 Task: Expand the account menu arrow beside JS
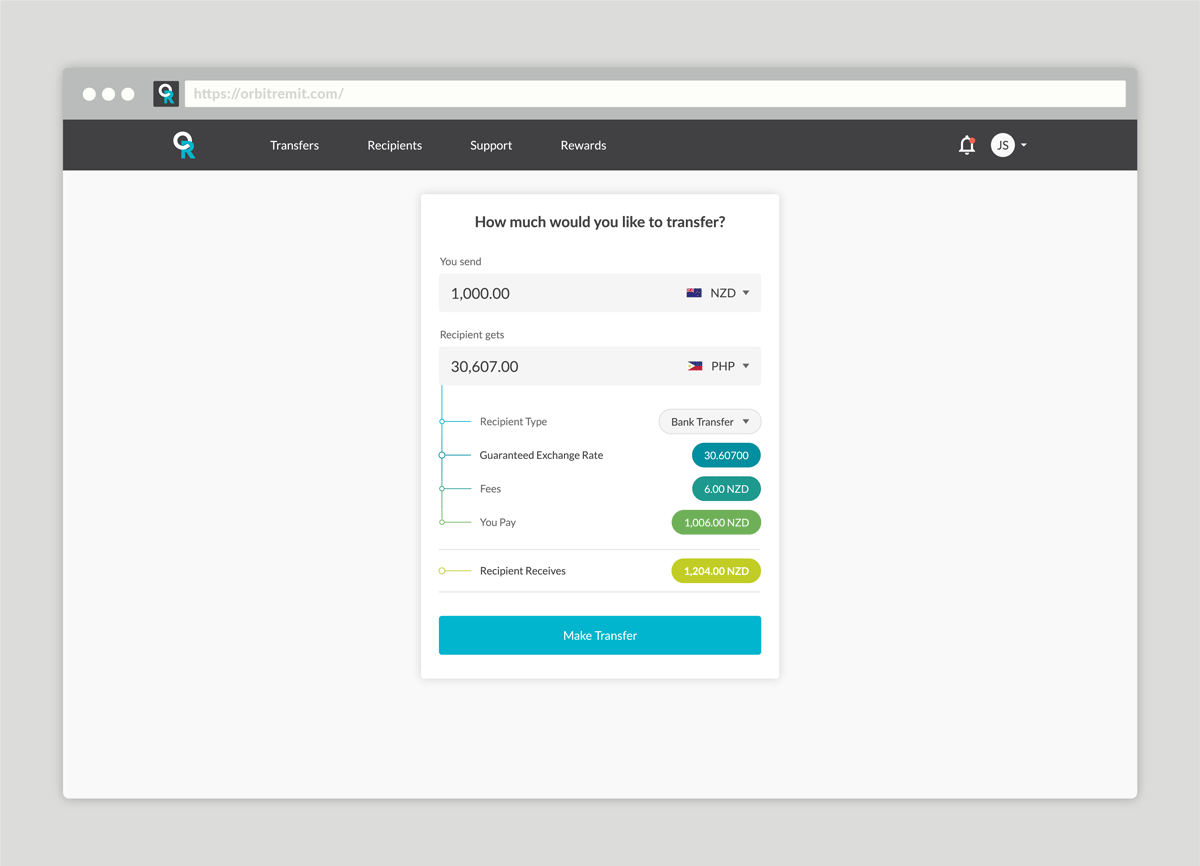[1023, 146]
